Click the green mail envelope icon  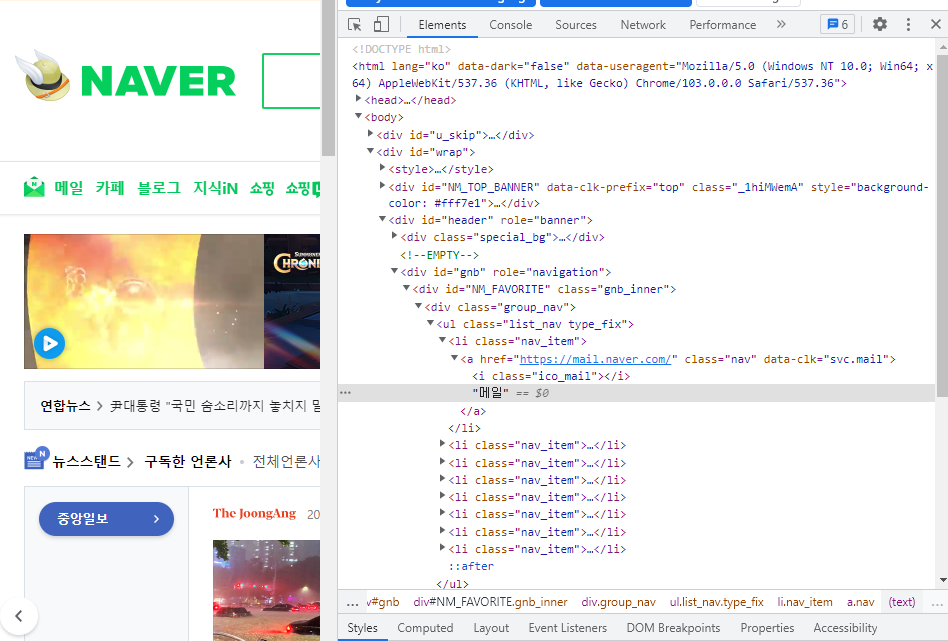[x=34, y=187]
